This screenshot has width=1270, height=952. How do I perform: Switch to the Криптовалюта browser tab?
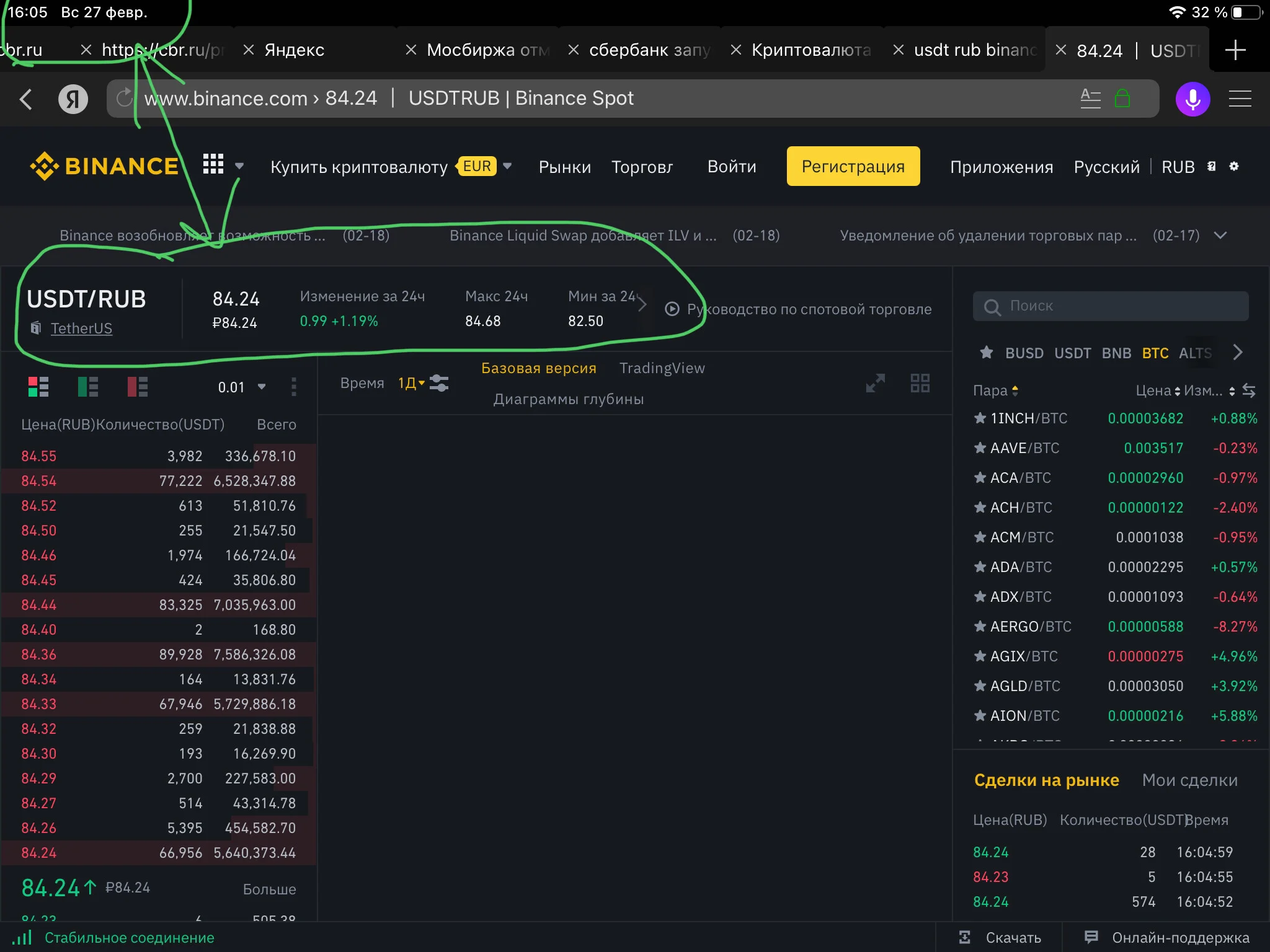(x=811, y=50)
